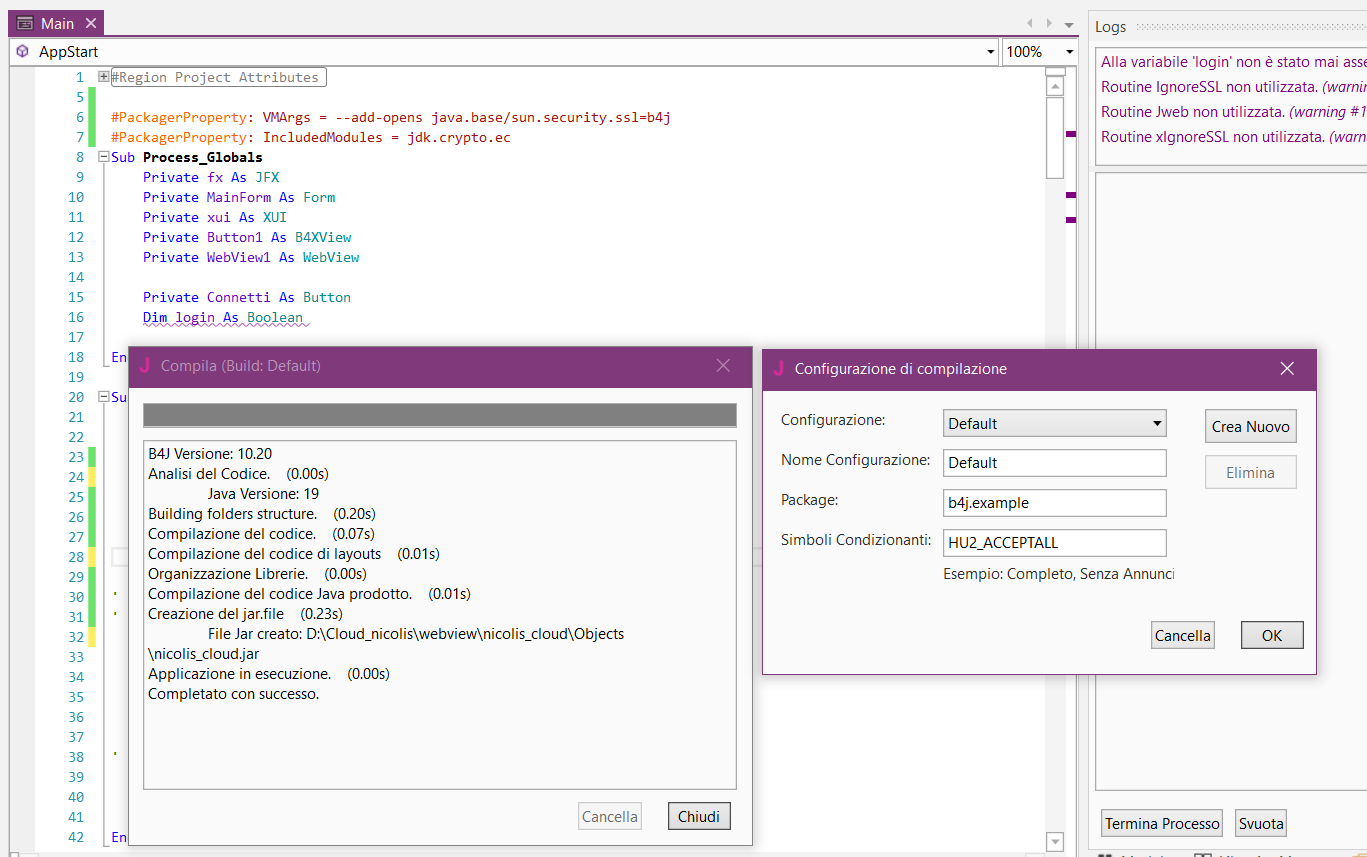
Task: Expand the Project Attributes region
Action: pos(104,77)
